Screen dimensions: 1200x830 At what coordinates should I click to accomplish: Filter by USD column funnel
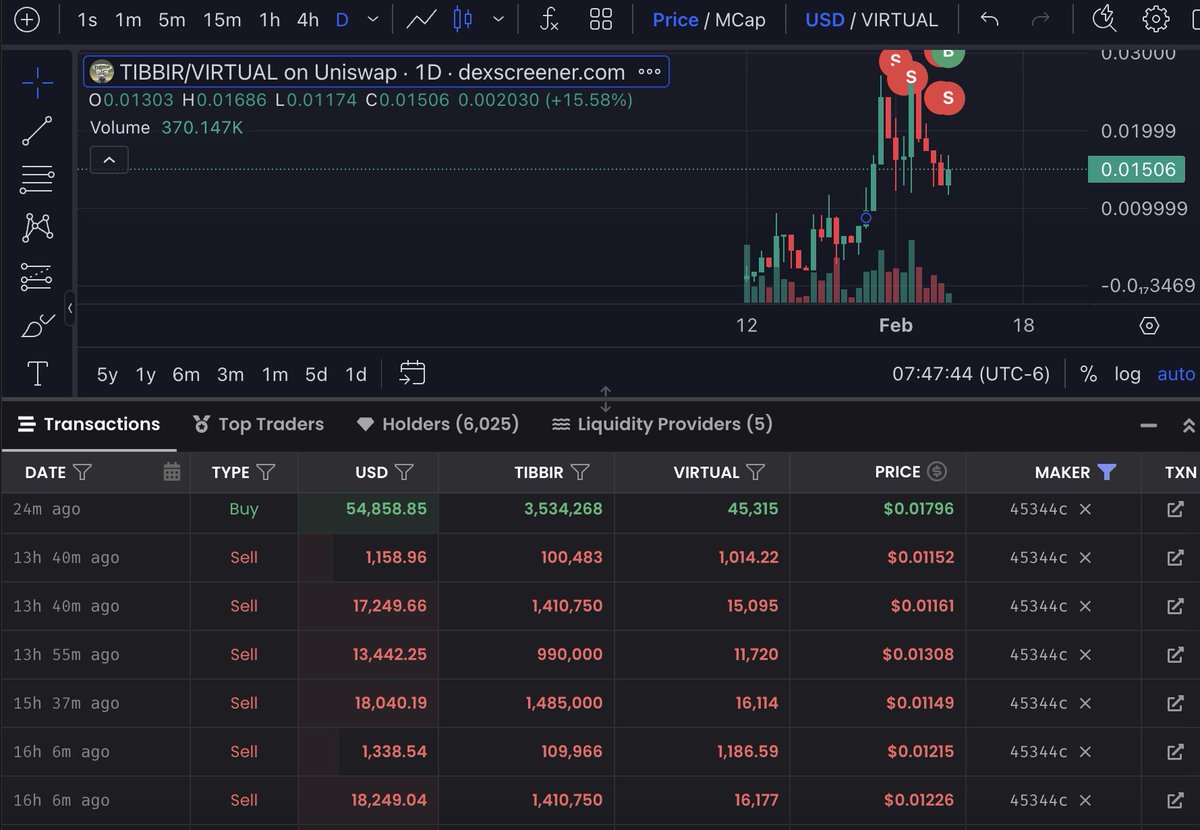tap(404, 472)
